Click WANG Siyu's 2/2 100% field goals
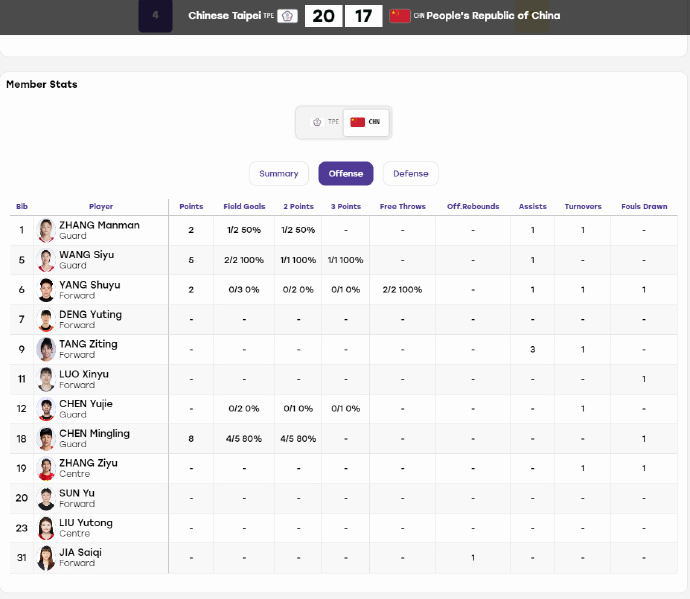The width and height of the screenshot is (690, 599). pos(244,260)
